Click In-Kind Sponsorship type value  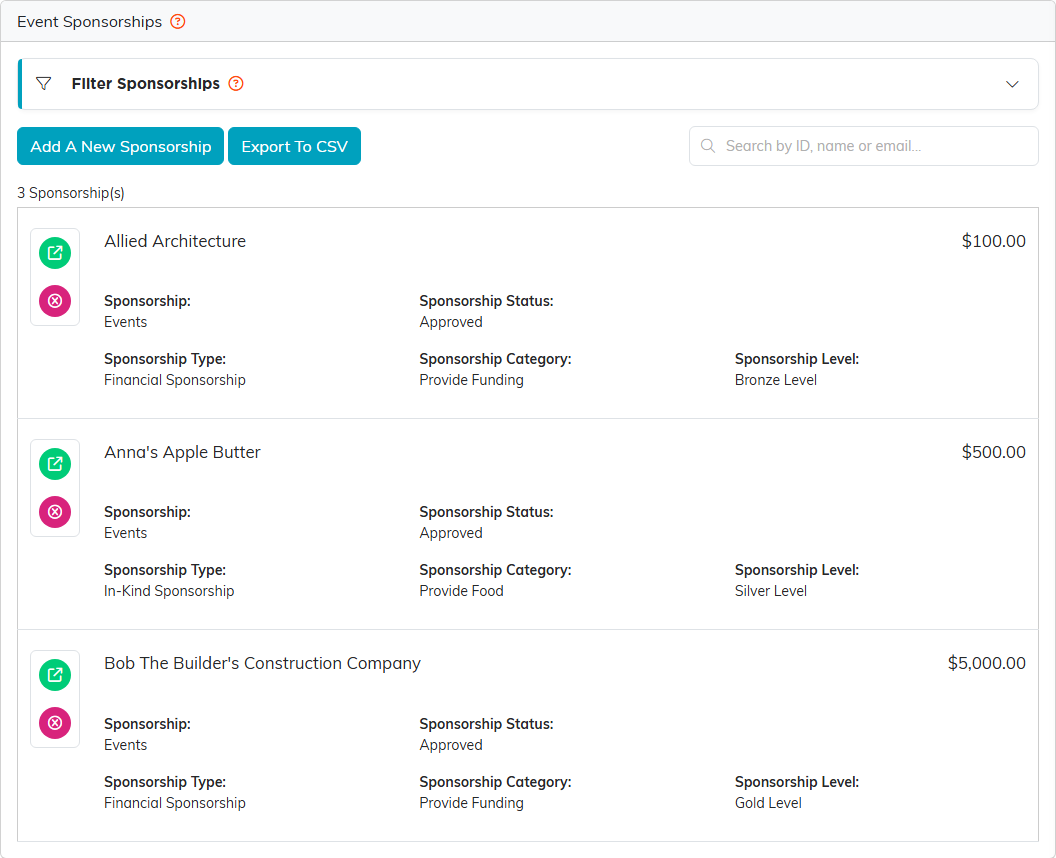coord(169,591)
